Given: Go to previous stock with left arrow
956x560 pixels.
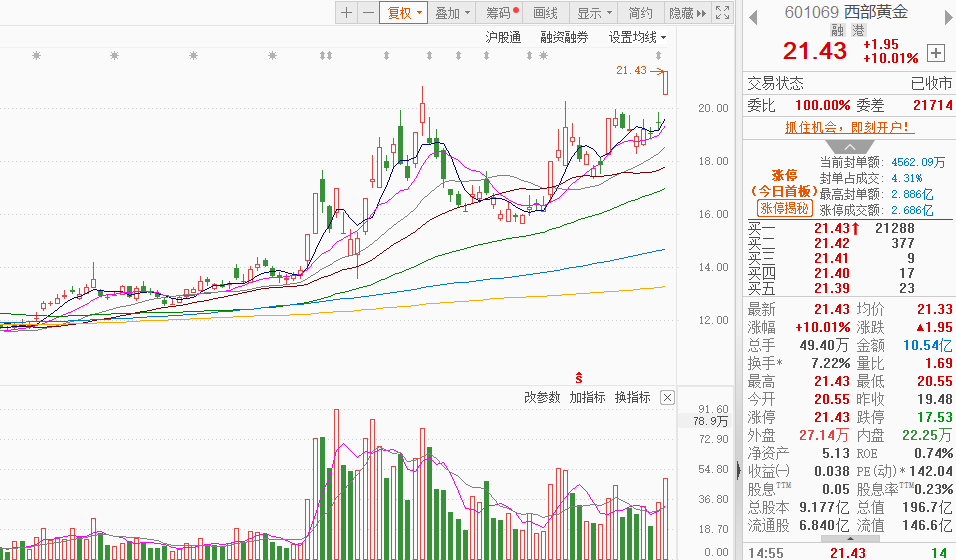Looking at the screenshot, I should (x=753, y=13).
